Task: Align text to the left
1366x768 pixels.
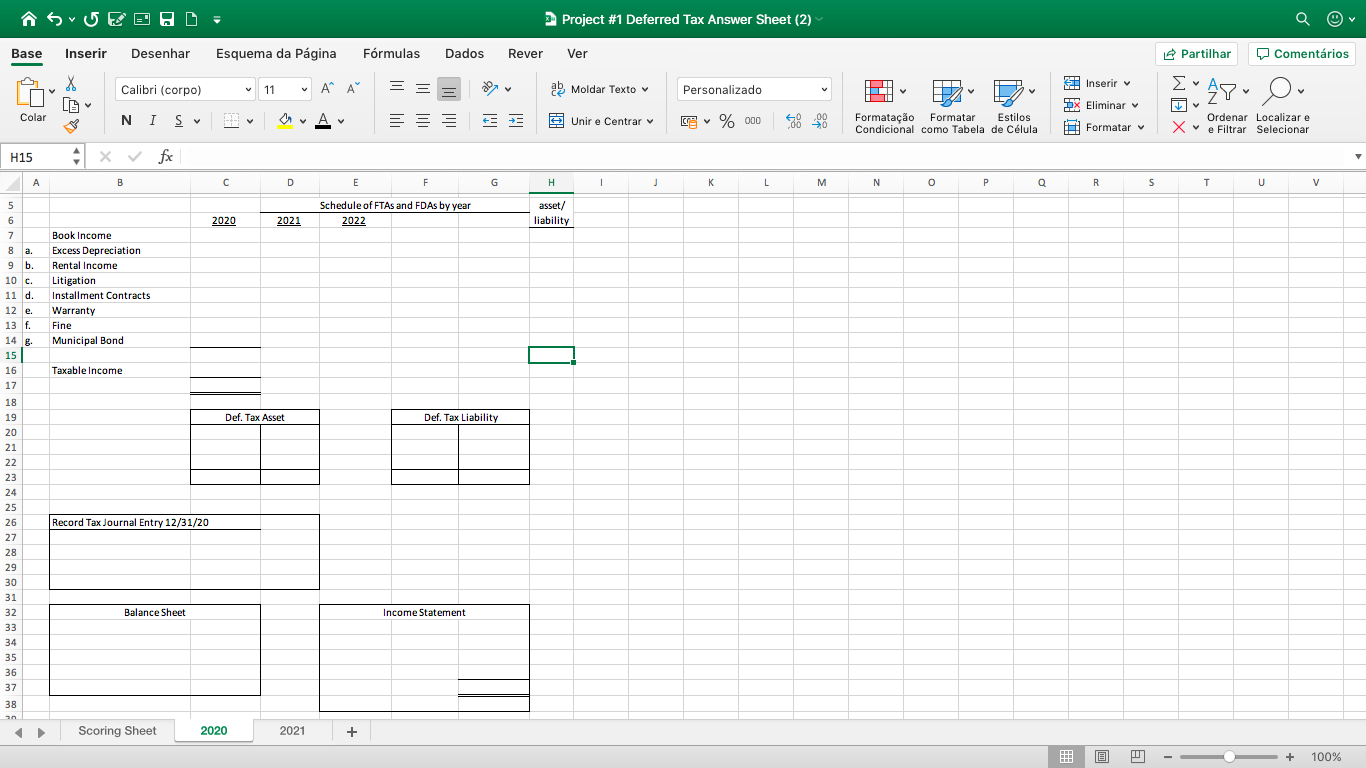Action: click(396, 121)
